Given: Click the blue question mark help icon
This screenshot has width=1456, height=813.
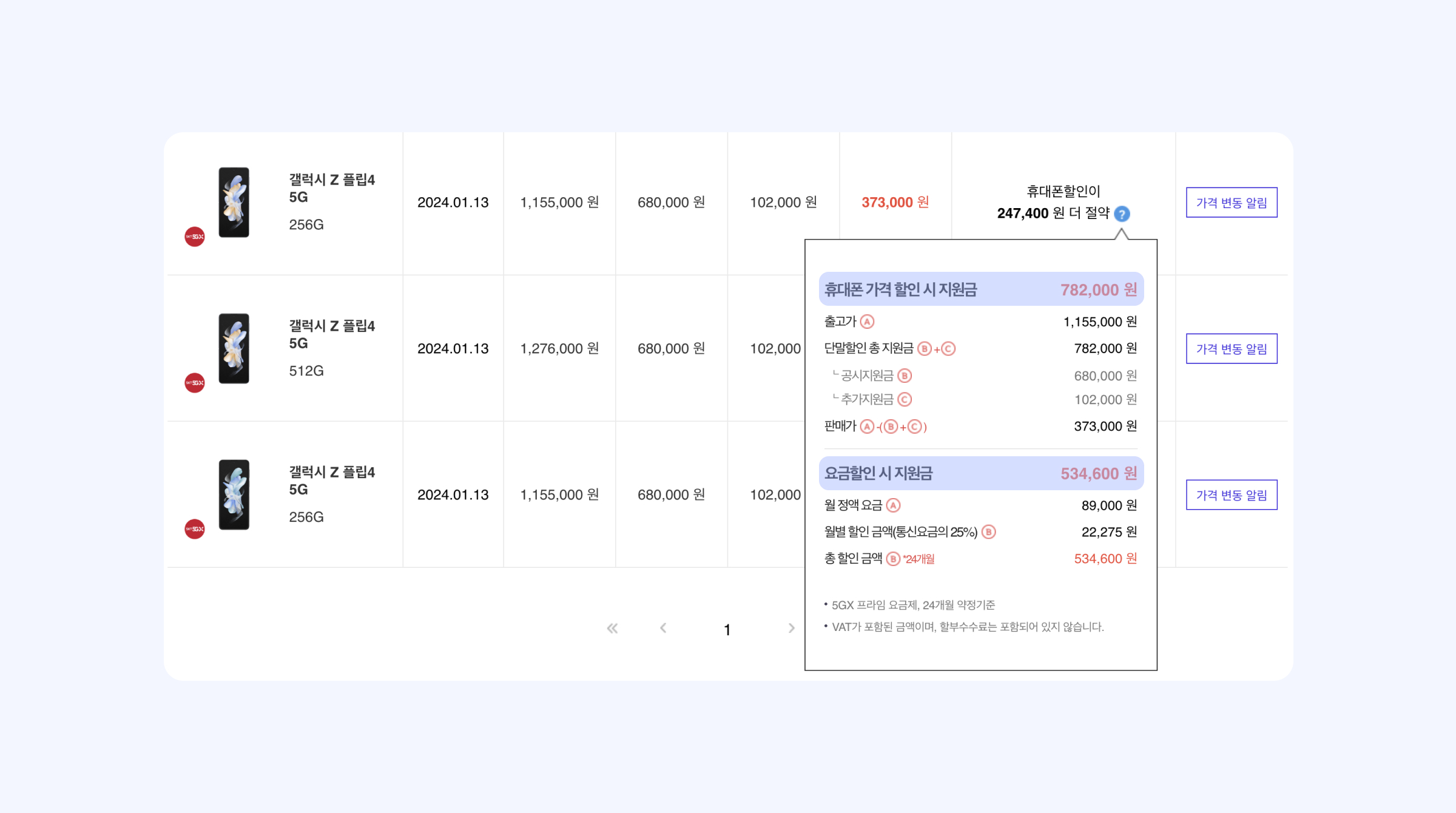Looking at the screenshot, I should coord(1121,214).
